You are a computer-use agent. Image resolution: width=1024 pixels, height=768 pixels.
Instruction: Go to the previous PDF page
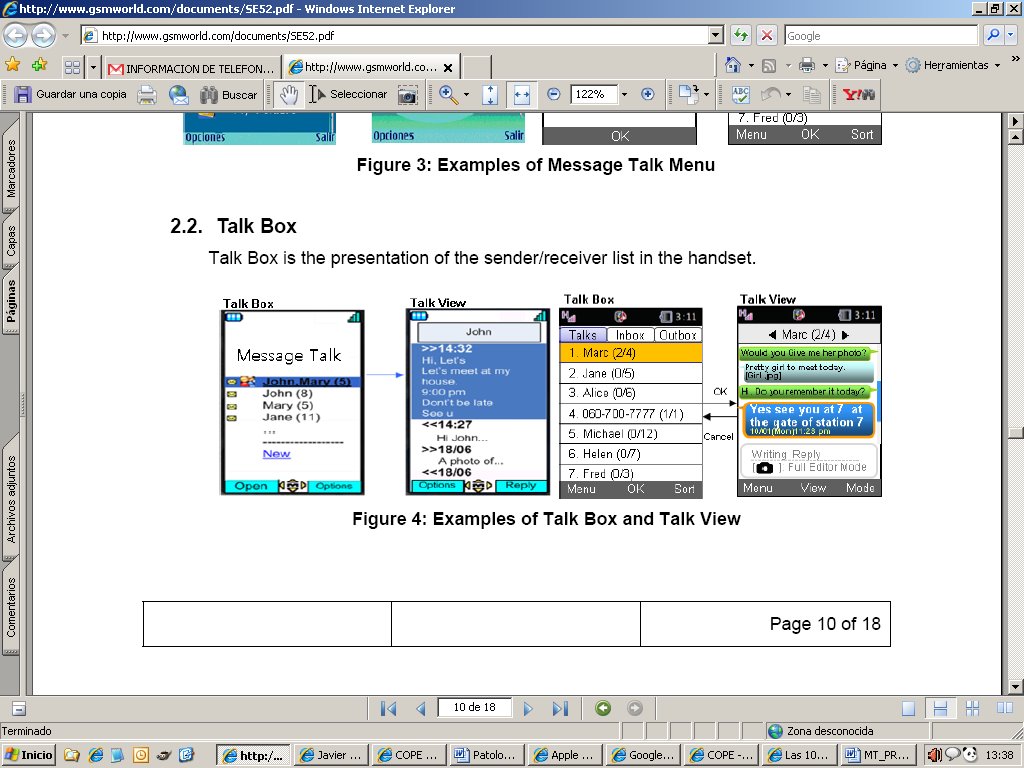[x=421, y=708]
